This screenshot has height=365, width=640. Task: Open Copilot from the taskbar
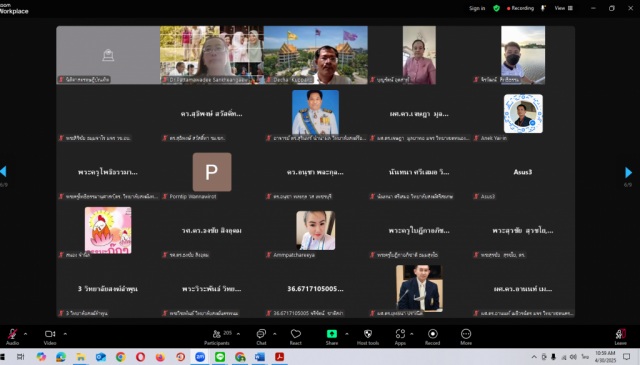point(41,357)
